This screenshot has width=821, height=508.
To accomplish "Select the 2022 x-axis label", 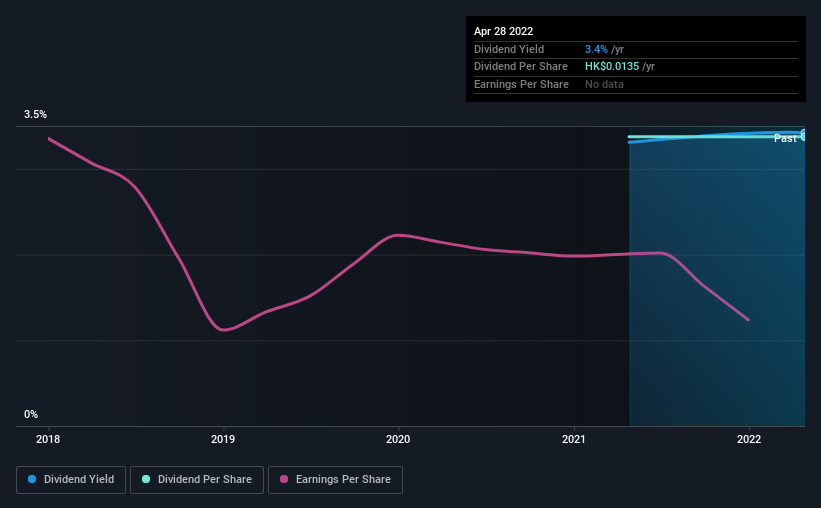I will click(749, 439).
